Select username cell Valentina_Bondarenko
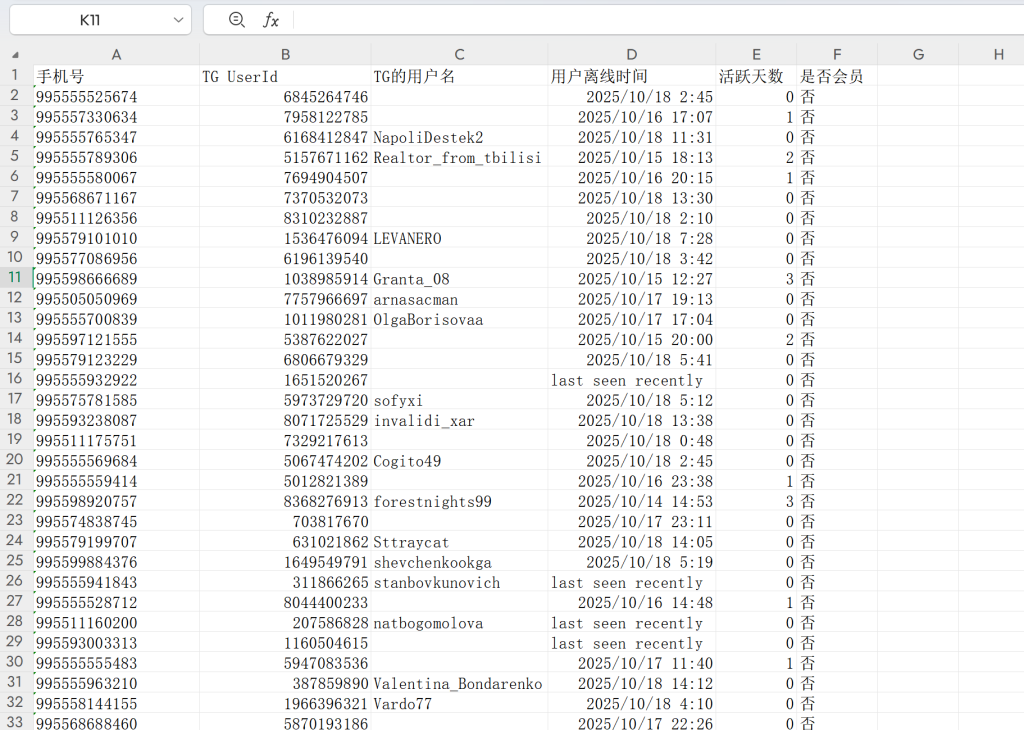This screenshot has height=730, width=1024. click(x=459, y=683)
